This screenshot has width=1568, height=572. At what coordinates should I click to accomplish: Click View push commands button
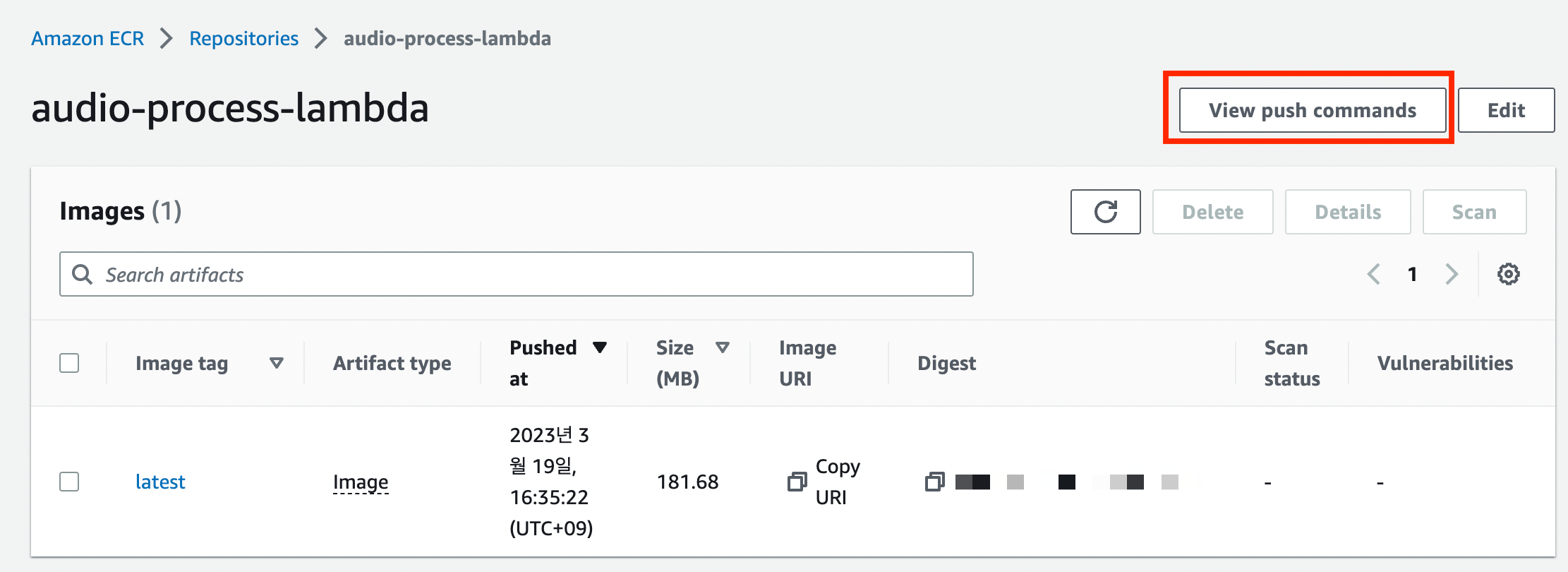click(1312, 110)
